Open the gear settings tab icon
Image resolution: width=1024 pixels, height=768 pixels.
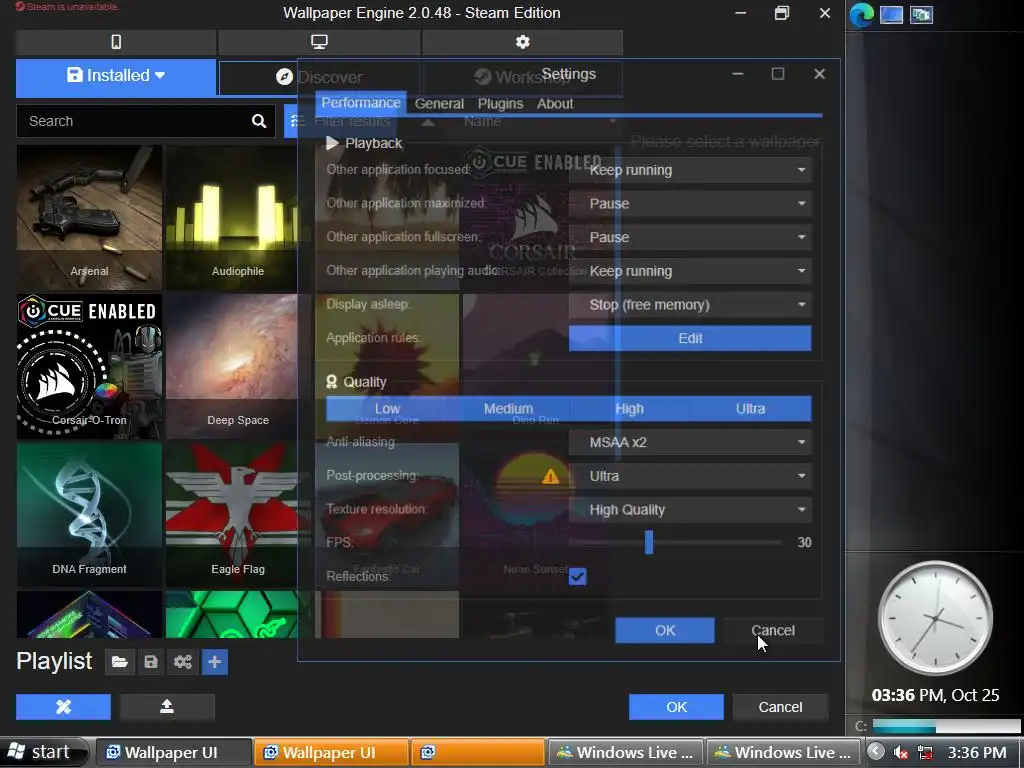coord(522,42)
